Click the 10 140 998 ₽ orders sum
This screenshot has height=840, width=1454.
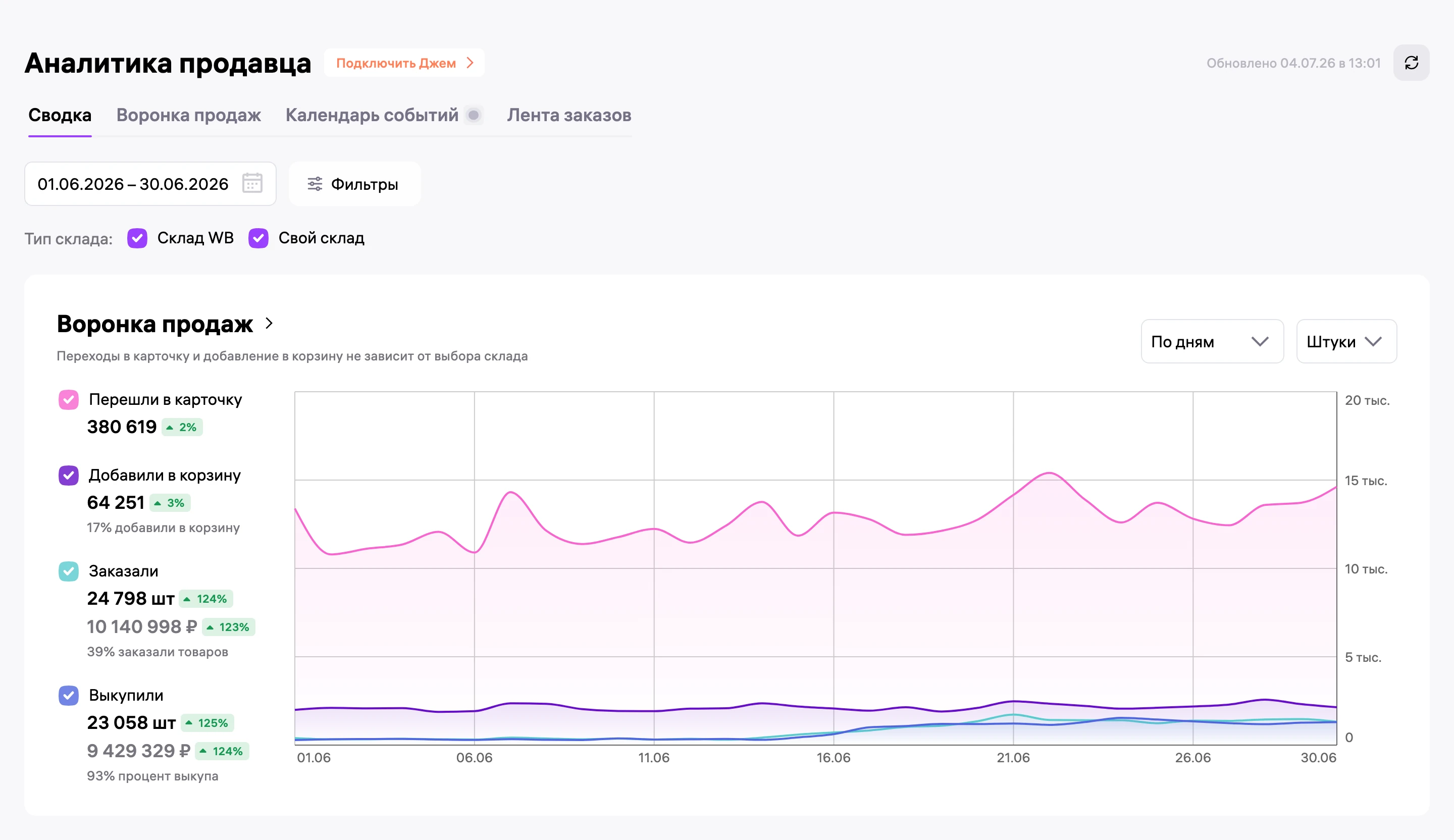pos(142,626)
